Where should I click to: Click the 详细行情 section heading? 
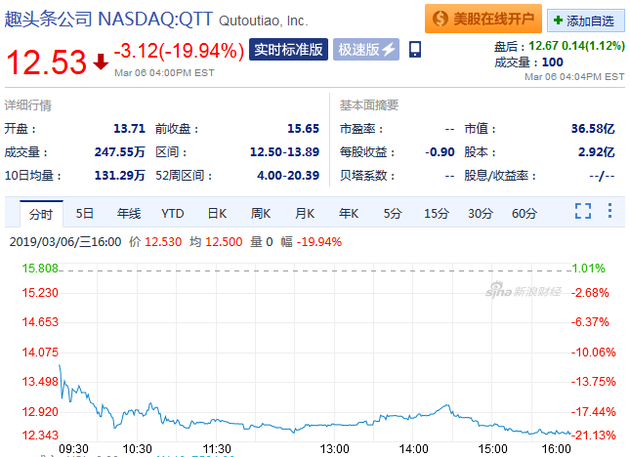point(28,105)
